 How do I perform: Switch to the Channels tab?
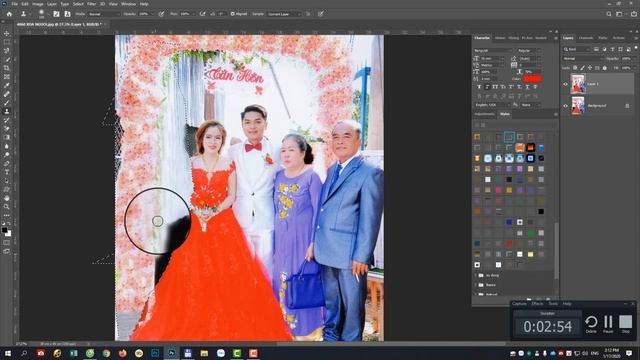coord(586,38)
